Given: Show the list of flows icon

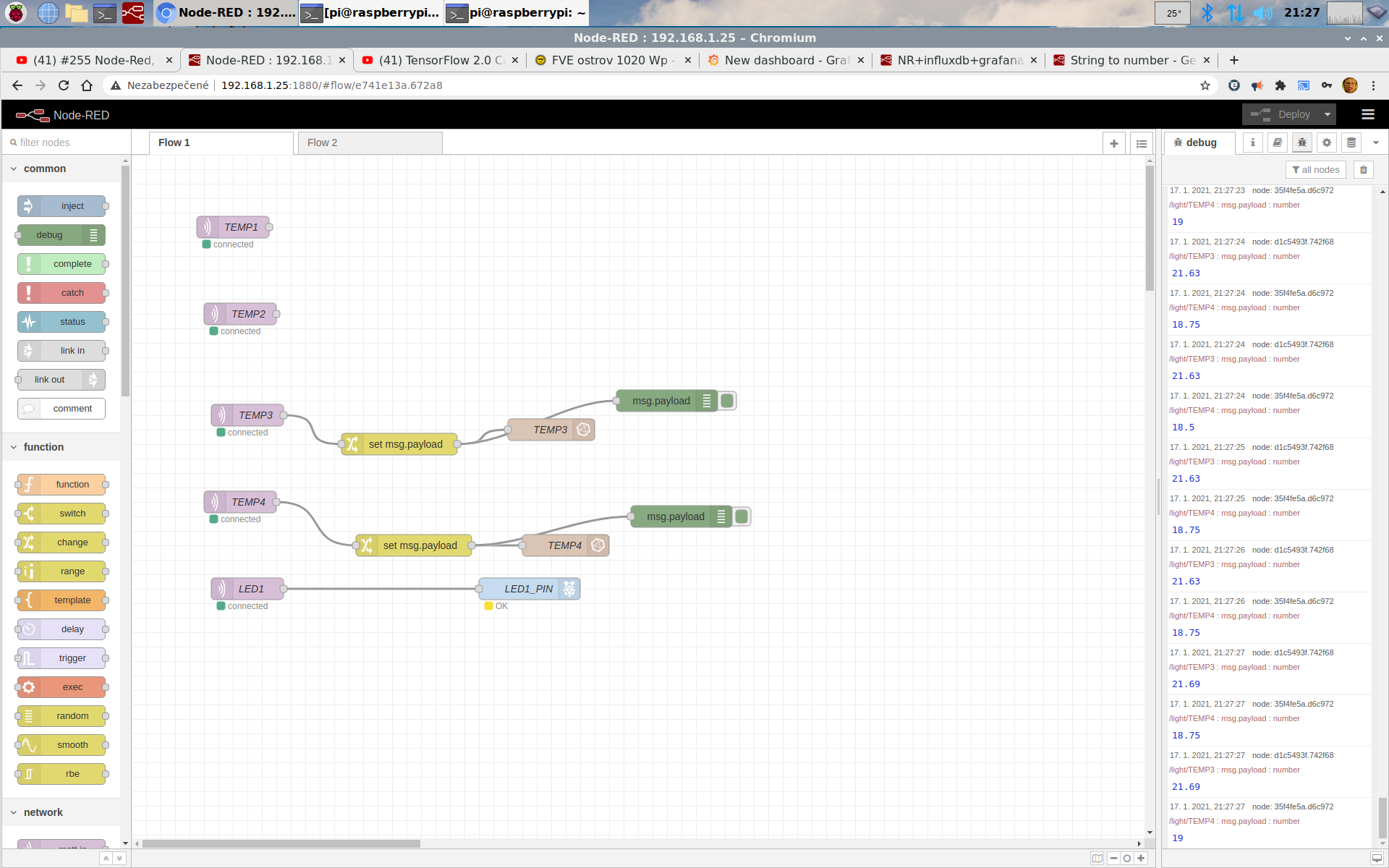Looking at the screenshot, I should [x=1142, y=143].
